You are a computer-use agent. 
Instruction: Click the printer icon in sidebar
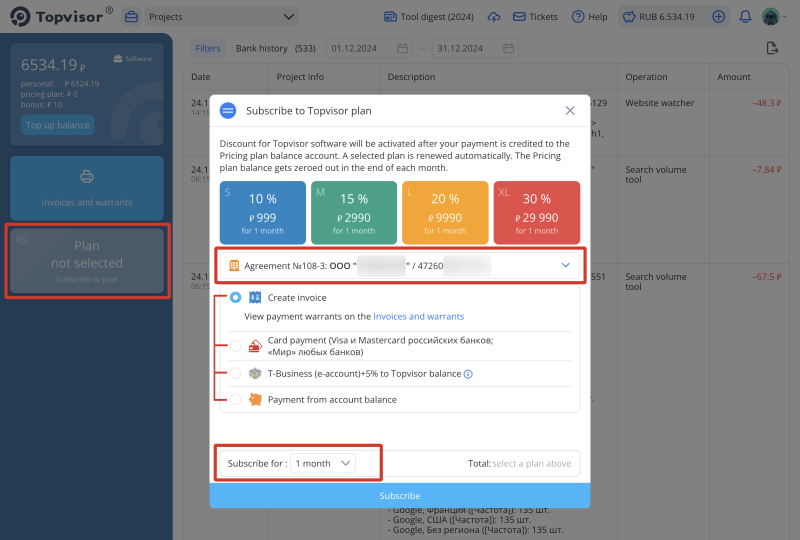tap(87, 177)
